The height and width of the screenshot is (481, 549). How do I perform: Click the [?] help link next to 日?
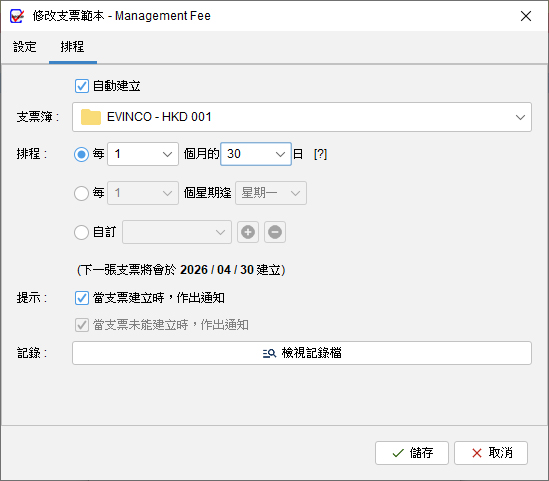[320, 154]
